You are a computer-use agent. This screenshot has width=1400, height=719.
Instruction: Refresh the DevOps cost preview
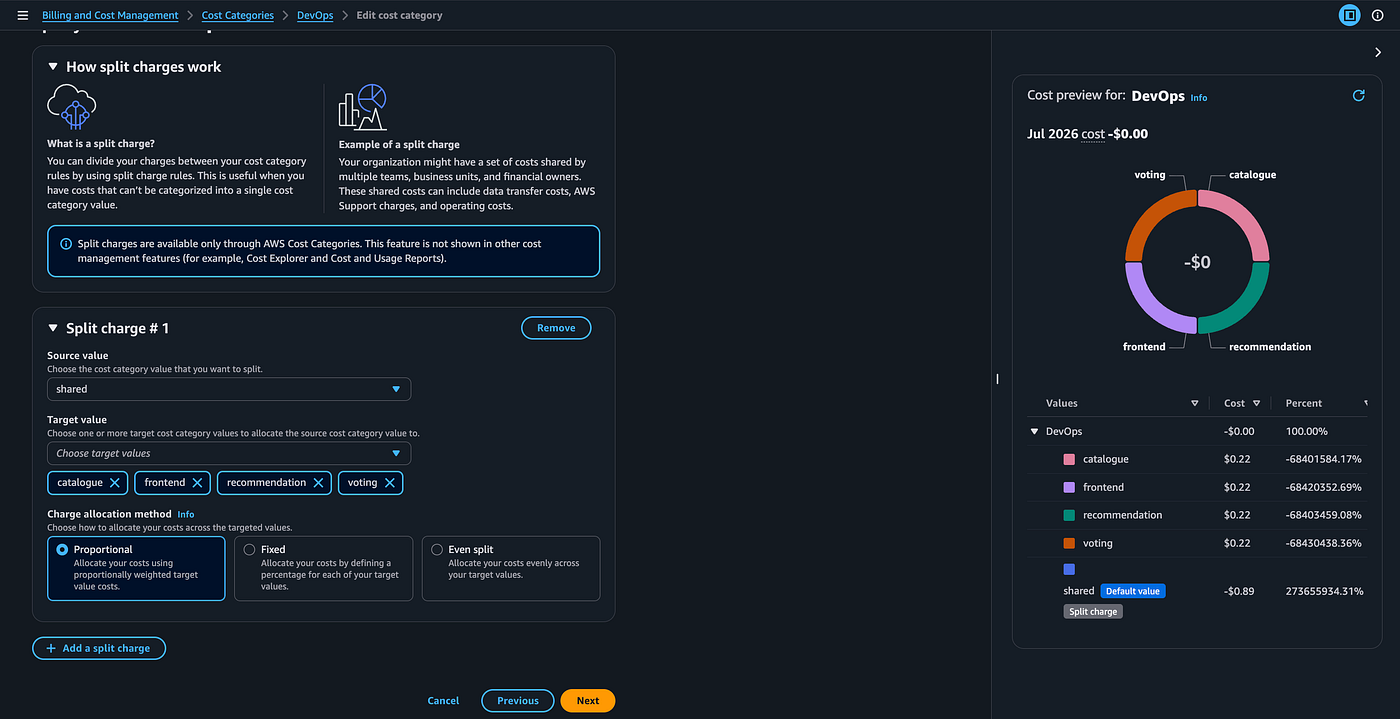(x=1358, y=96)
